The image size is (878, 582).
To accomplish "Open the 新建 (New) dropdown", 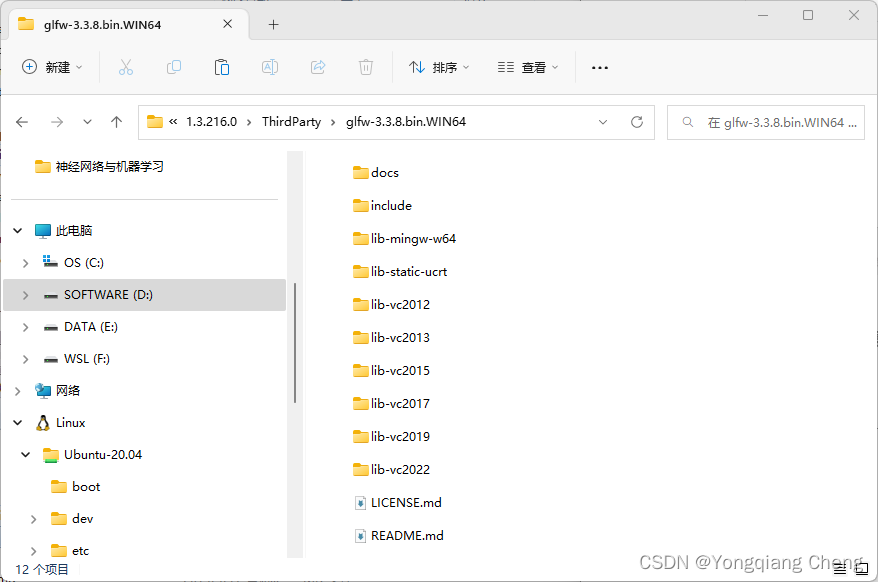I will point(52,67).
